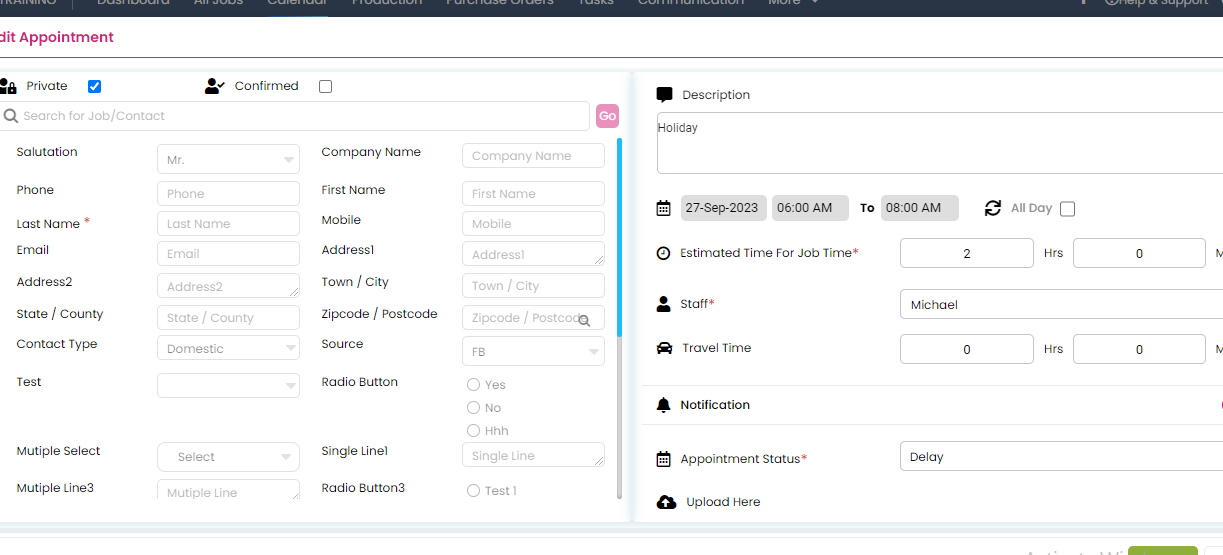
Task: Click the Notification bell icon
Action: click(x=663, y=405)
